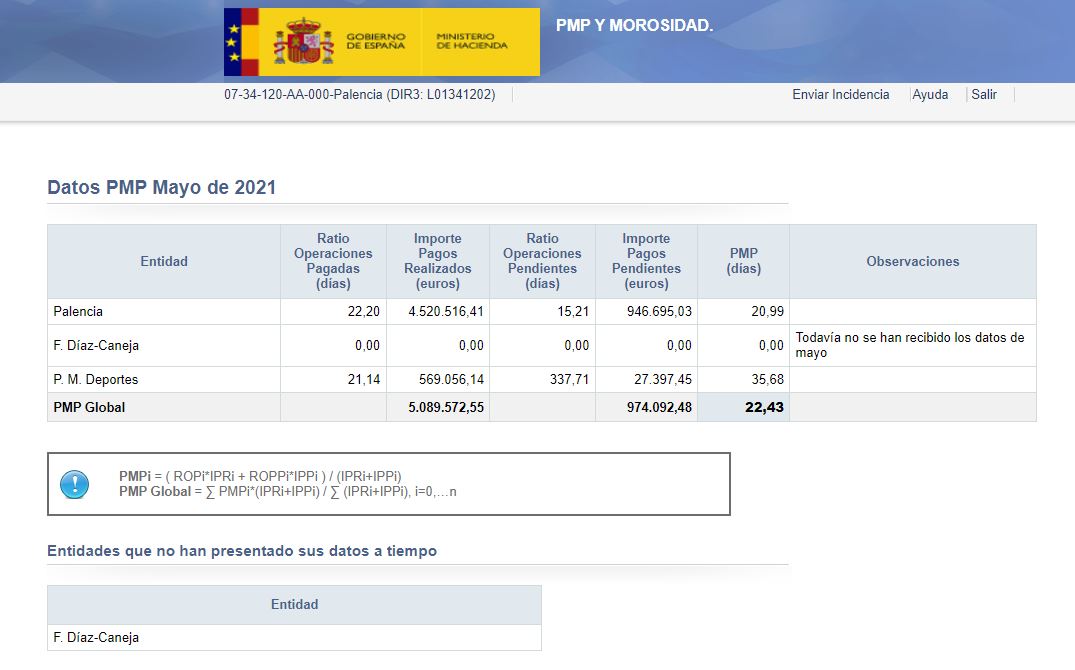Screen dimensions: 1075x670
Task: Click the Observaciones column header
Action: coord(912,262)
